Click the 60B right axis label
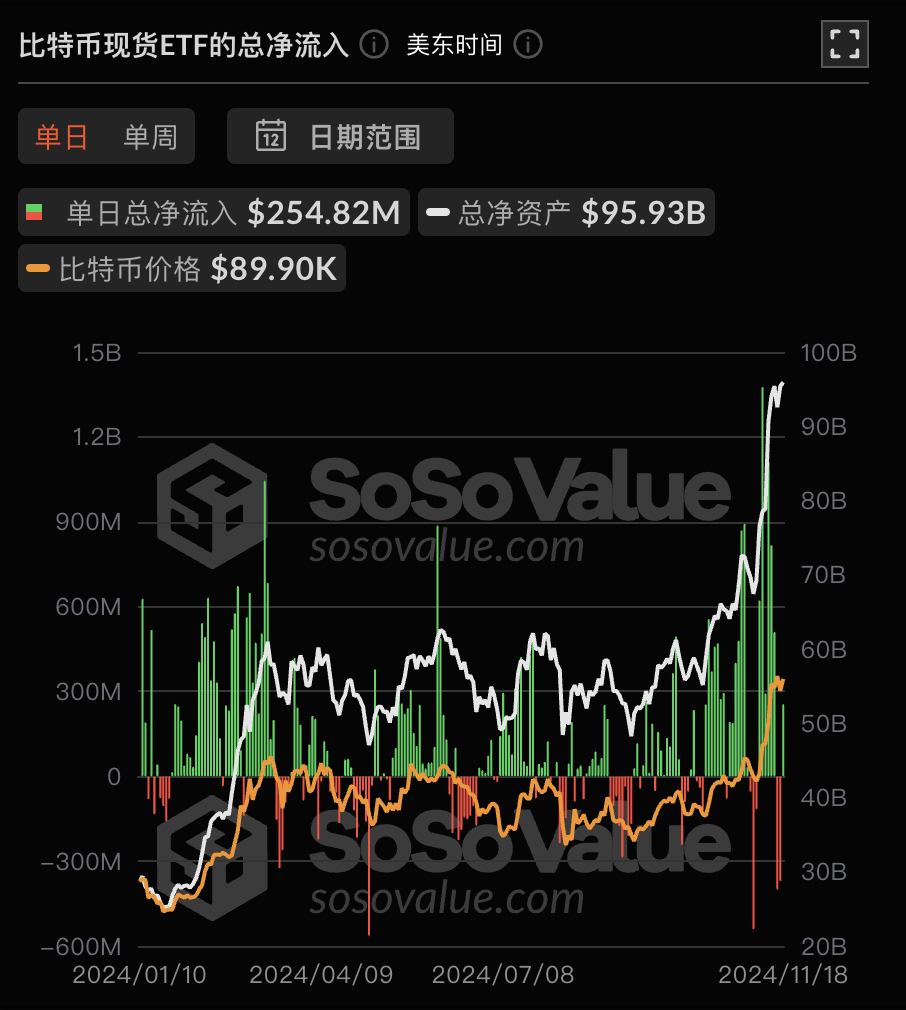 click(x=824, y=650)
